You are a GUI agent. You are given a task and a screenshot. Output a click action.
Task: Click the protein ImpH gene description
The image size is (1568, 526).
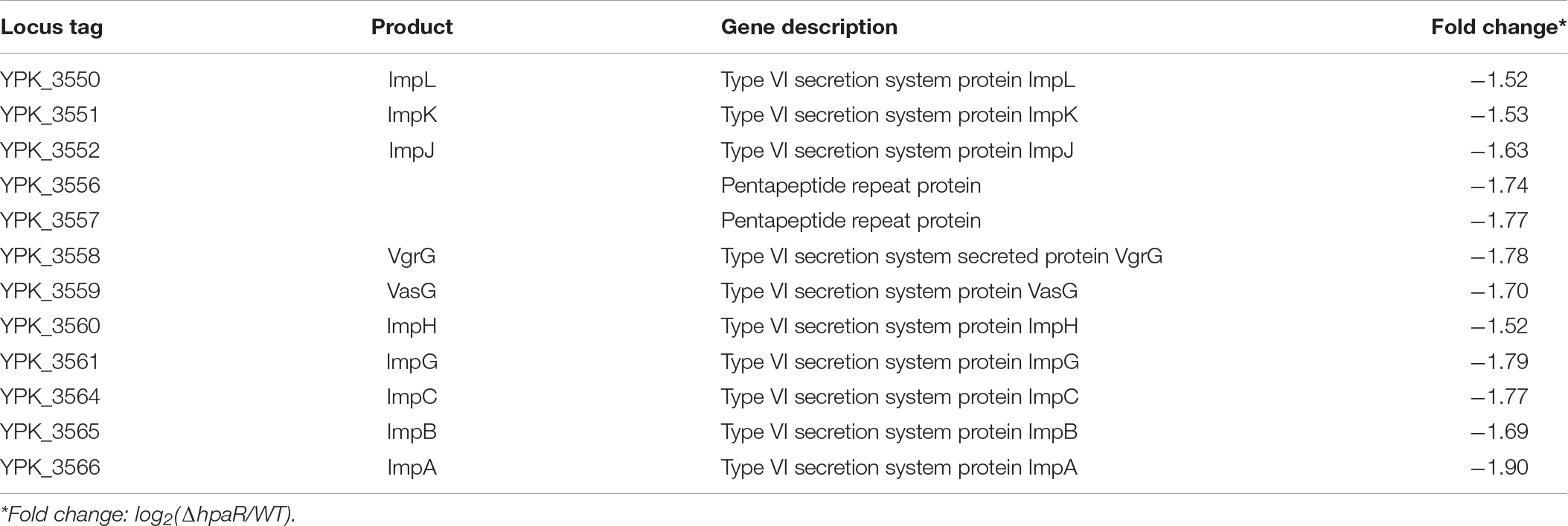899,326
